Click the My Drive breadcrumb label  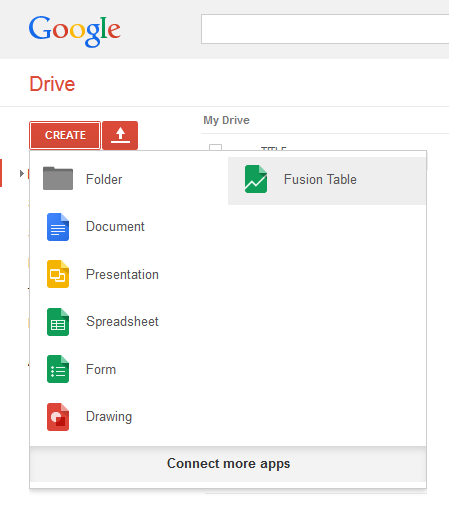point(226,120)
